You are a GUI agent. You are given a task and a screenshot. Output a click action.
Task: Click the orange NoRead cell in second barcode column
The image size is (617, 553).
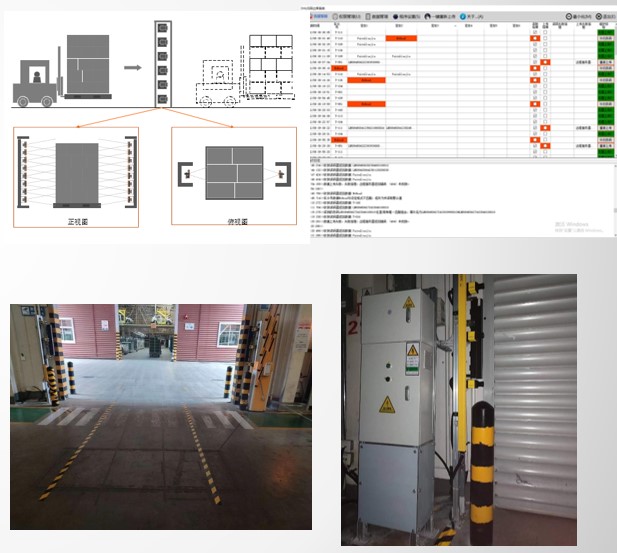click(x=401, y=38)
